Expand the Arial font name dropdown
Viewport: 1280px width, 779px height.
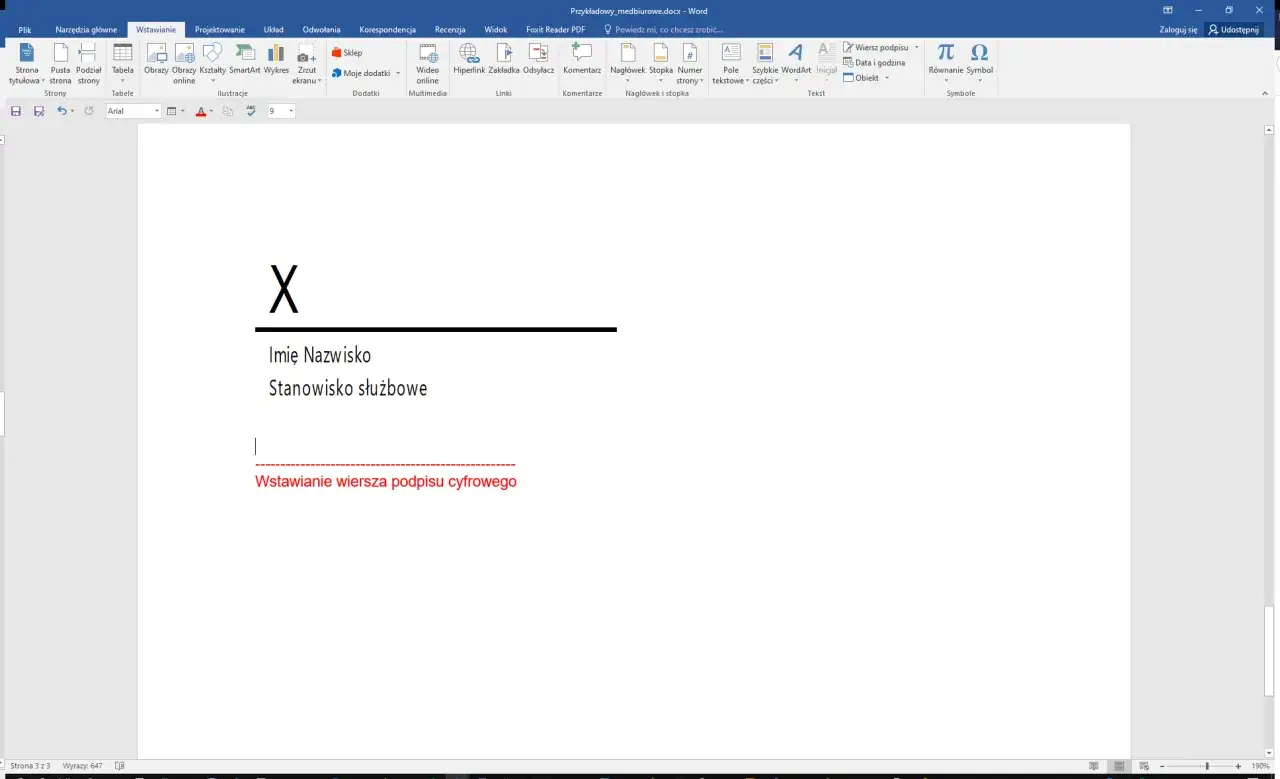[157, 111]
